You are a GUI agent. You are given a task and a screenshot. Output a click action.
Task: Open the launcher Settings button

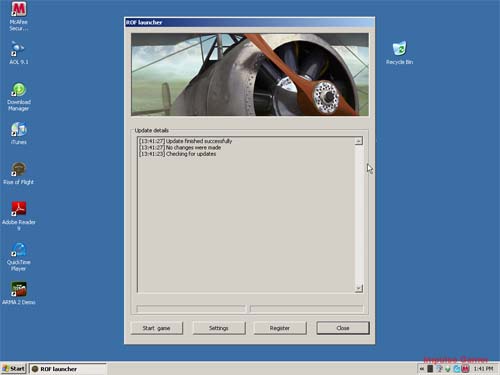click(219, 328)
